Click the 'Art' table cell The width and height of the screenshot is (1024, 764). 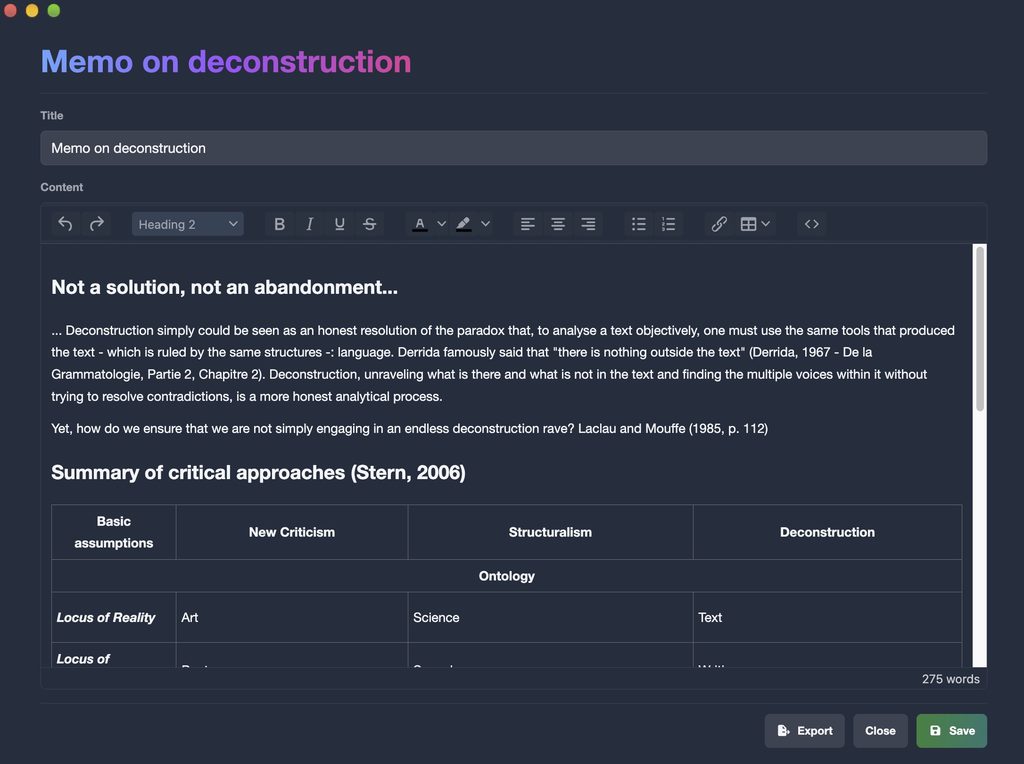click(x=292, y=618)
